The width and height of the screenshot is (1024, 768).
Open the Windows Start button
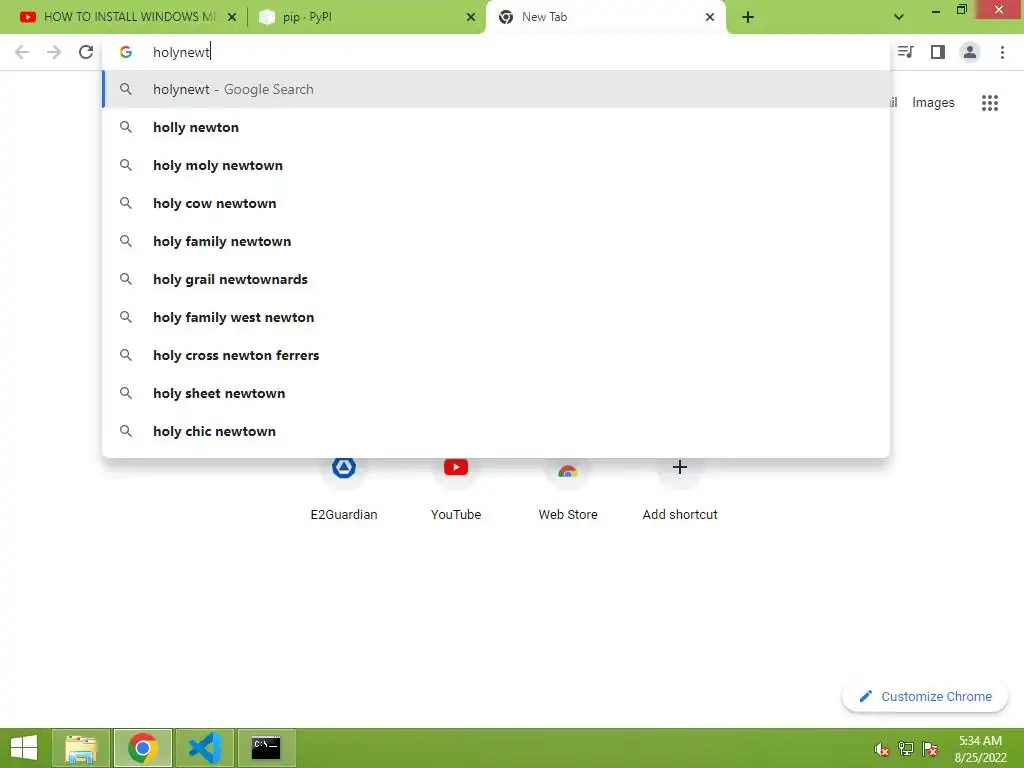click(24, 748)
